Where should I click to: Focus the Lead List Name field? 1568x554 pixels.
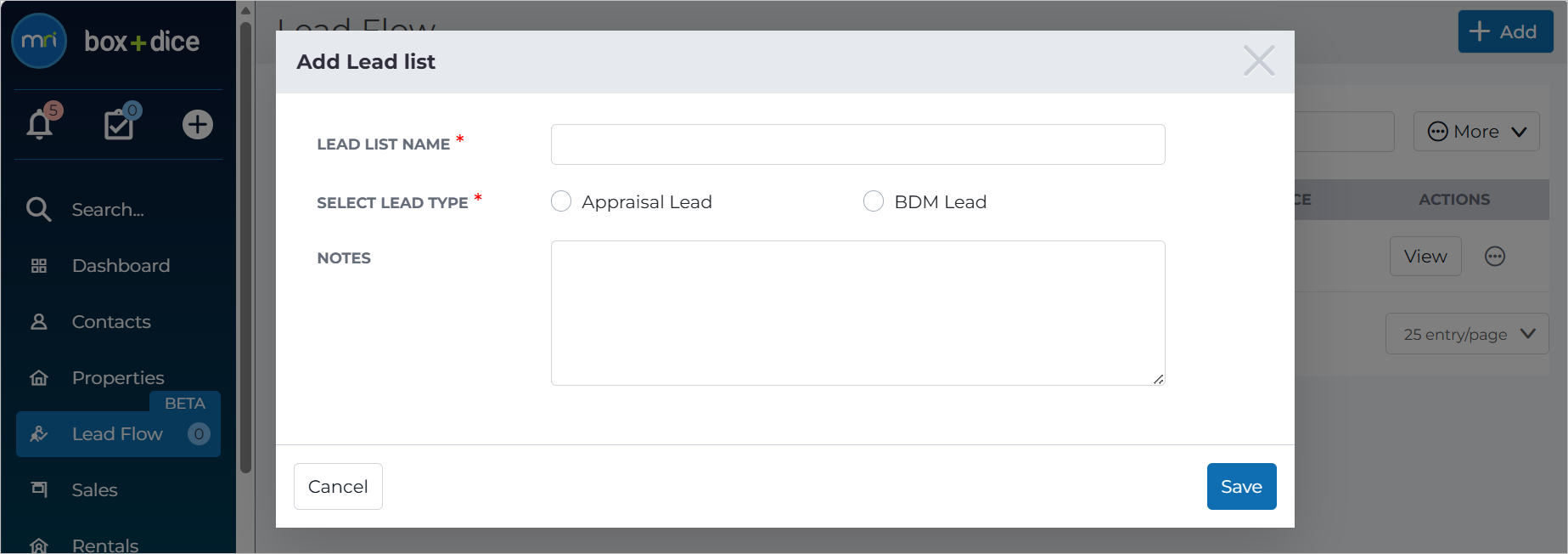(857, 144)
